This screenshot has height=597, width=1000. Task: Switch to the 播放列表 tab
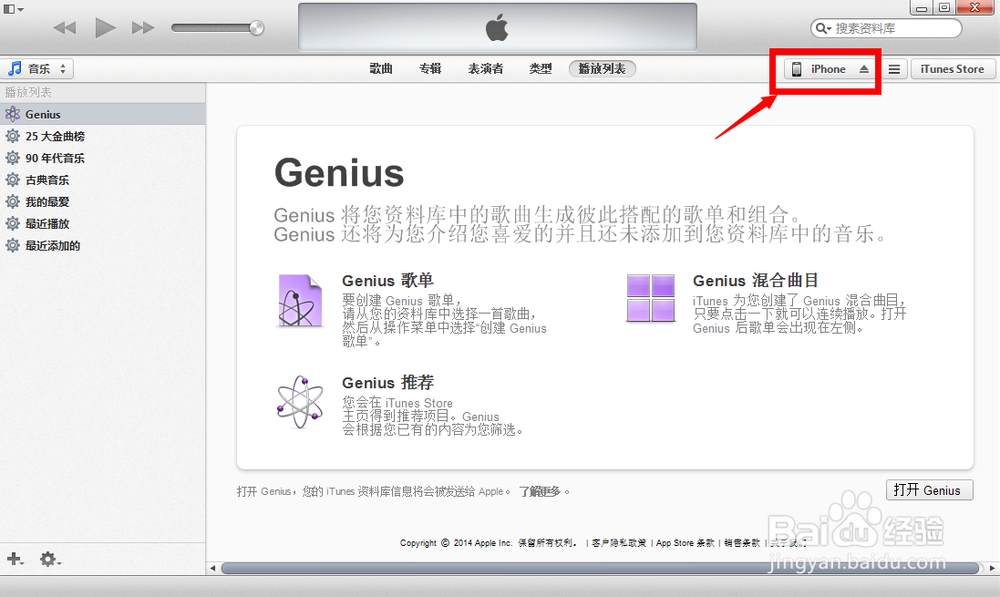602,69
